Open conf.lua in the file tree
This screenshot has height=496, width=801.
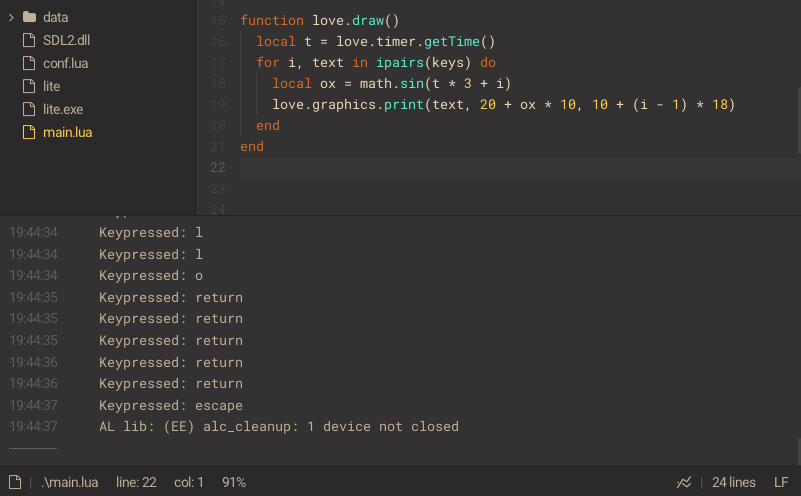(65, 63)
